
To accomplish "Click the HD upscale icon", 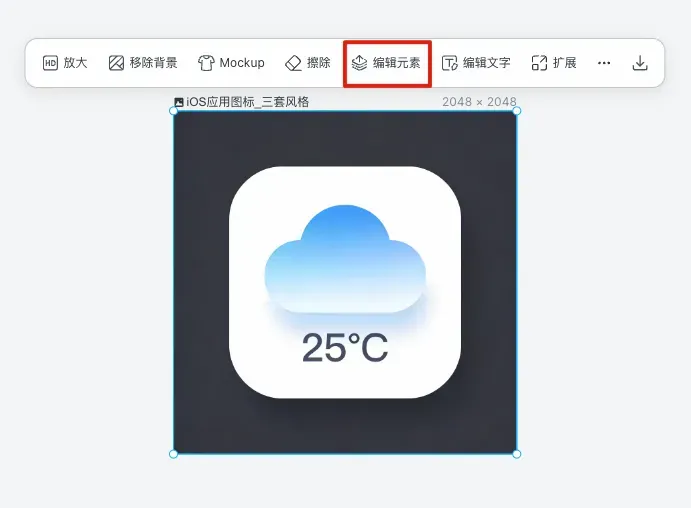I will [50, 63].
